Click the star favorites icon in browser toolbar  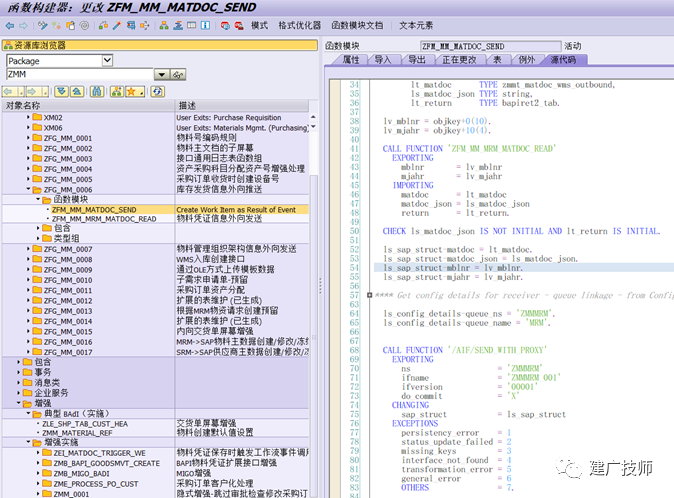[x=133, y=92]
